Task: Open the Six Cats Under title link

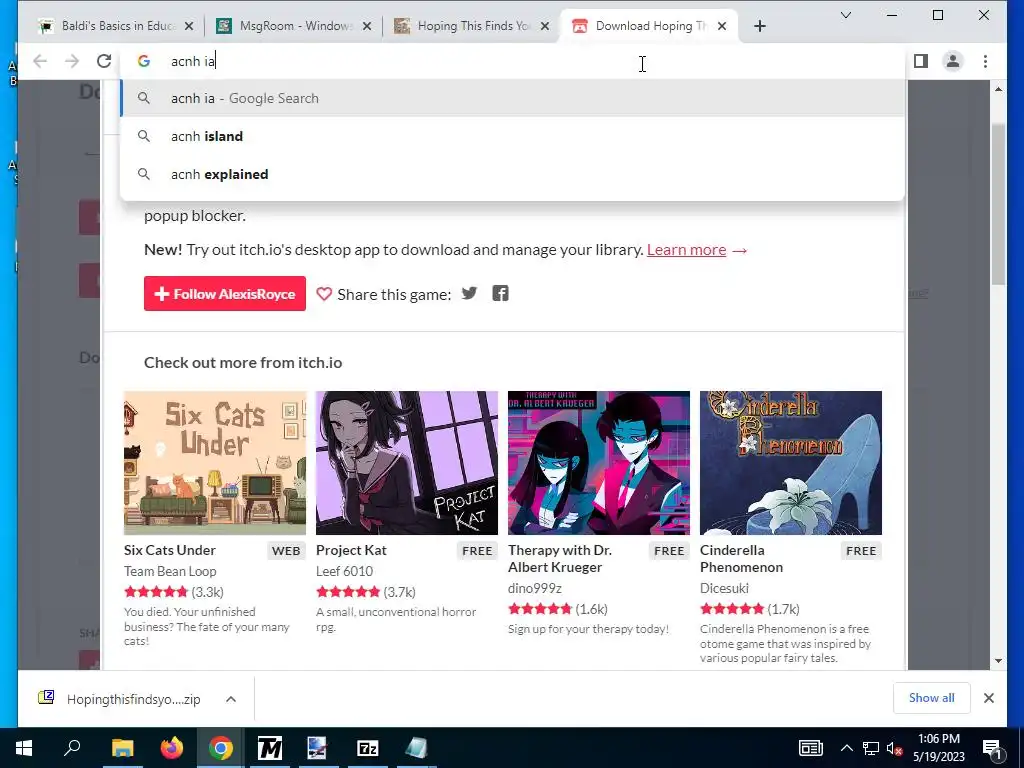Action: pos(170,551)
